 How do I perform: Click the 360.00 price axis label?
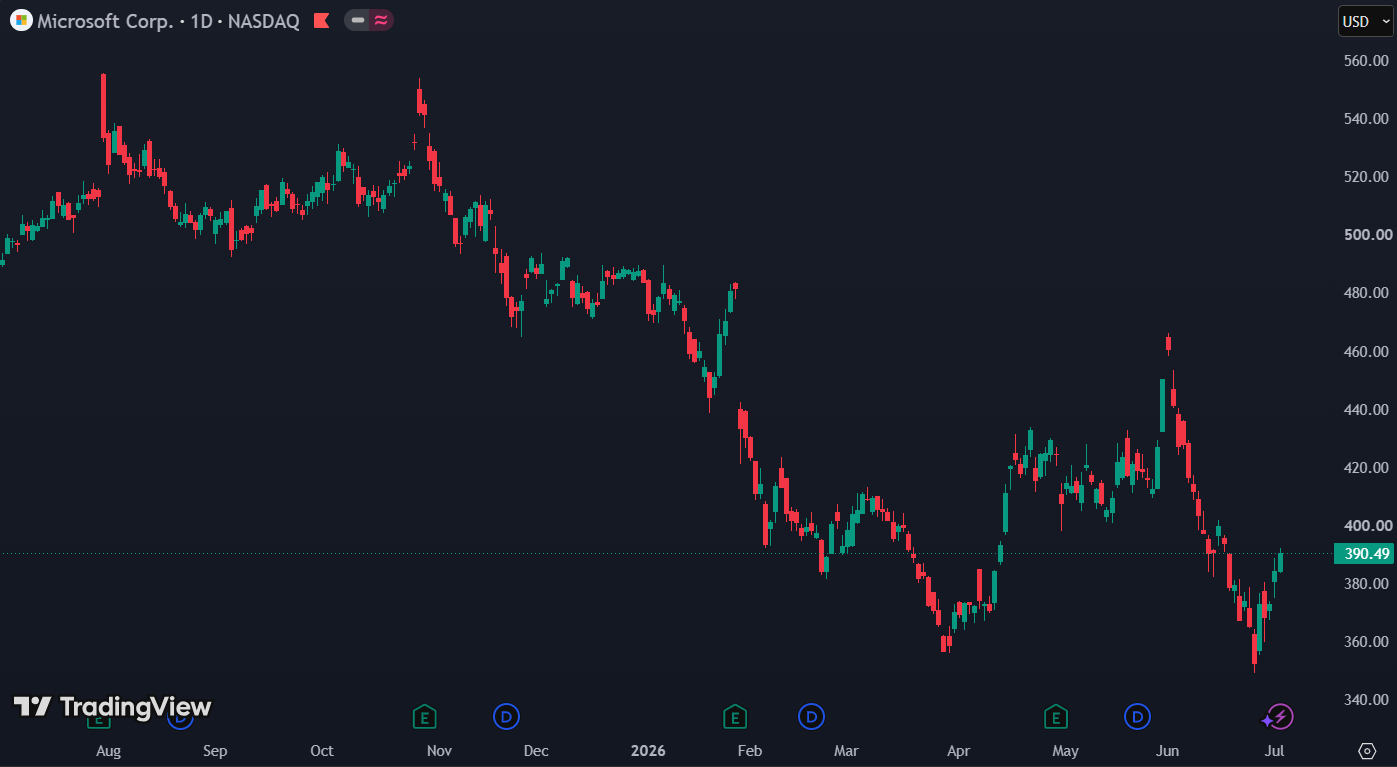click(1367, 641)
